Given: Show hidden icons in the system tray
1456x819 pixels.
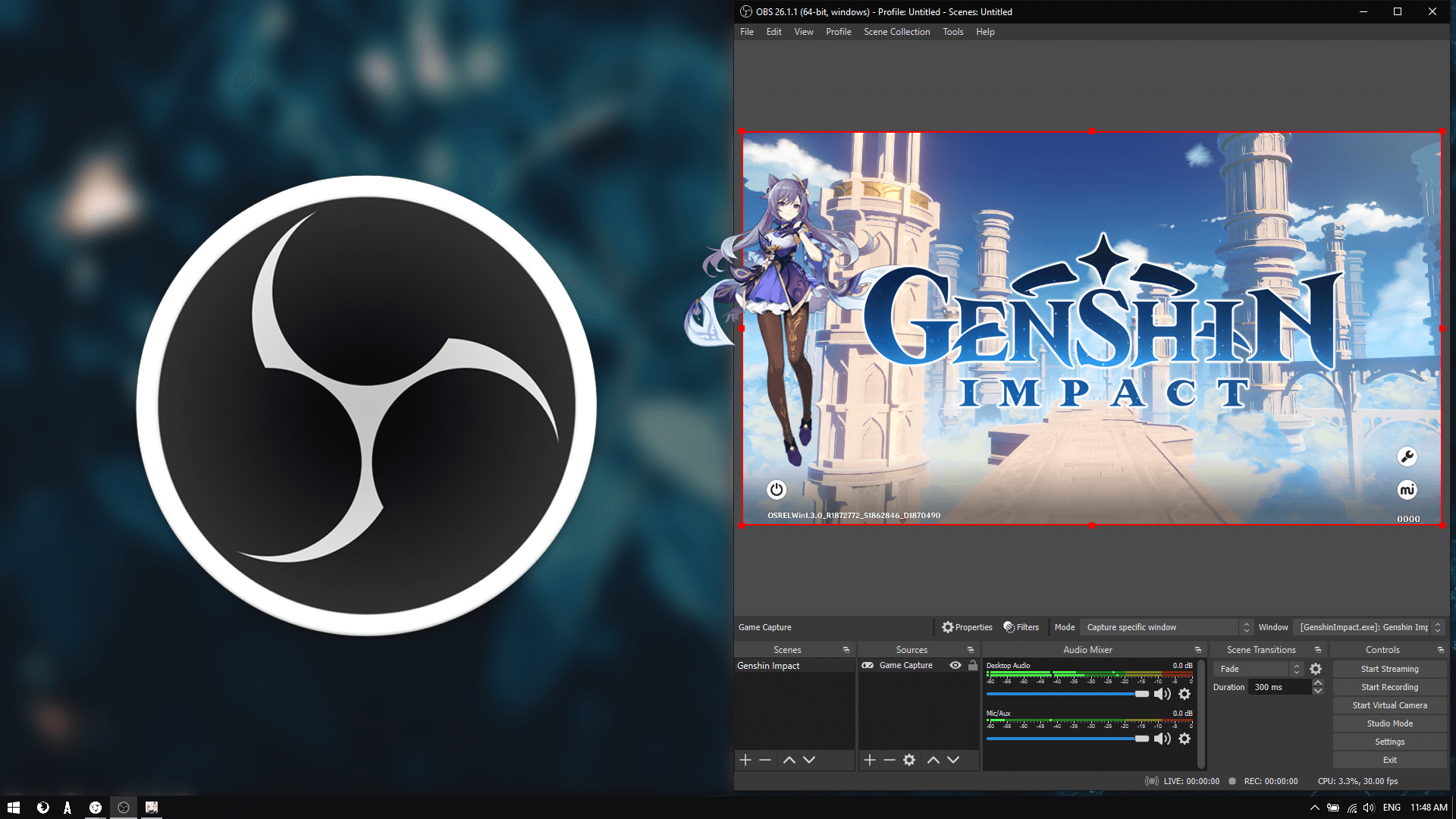Looking at the screenshot, I should pos(1315,808).
